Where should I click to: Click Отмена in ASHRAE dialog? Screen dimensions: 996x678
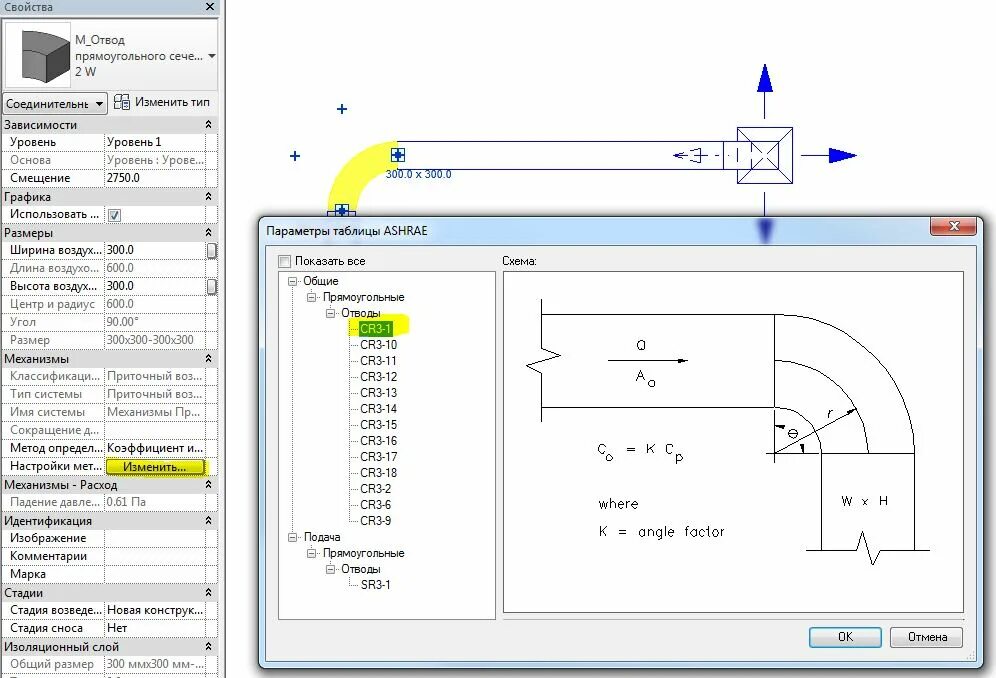927,637
